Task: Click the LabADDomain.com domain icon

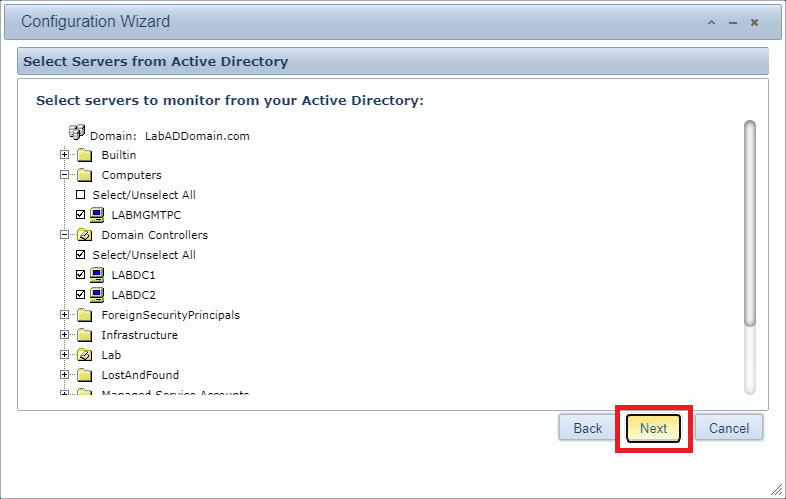Action: [x=77, y=133]
